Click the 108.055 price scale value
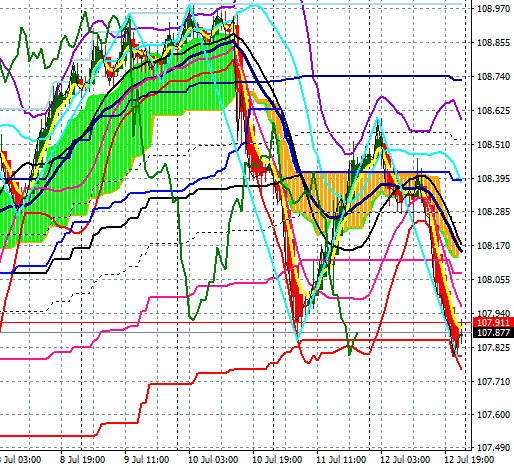 coord(494,279)
